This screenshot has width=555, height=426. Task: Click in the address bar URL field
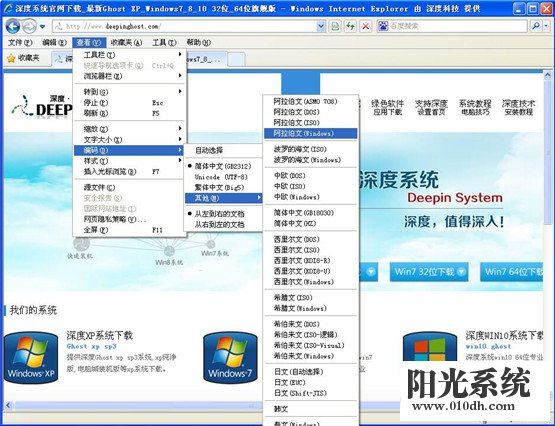coord(185,26)
